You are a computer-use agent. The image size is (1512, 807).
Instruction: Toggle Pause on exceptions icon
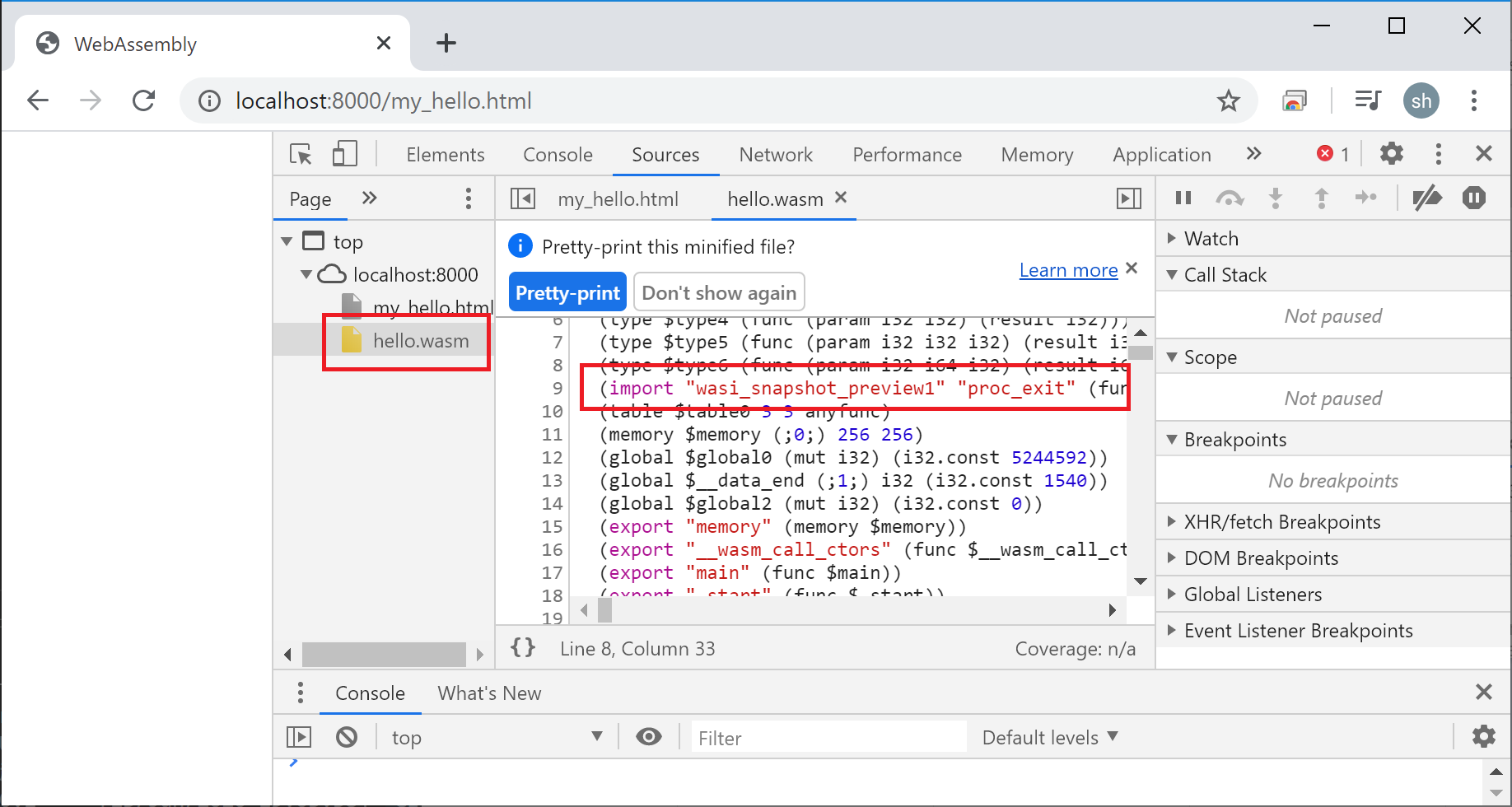(x=1474, y=198)
